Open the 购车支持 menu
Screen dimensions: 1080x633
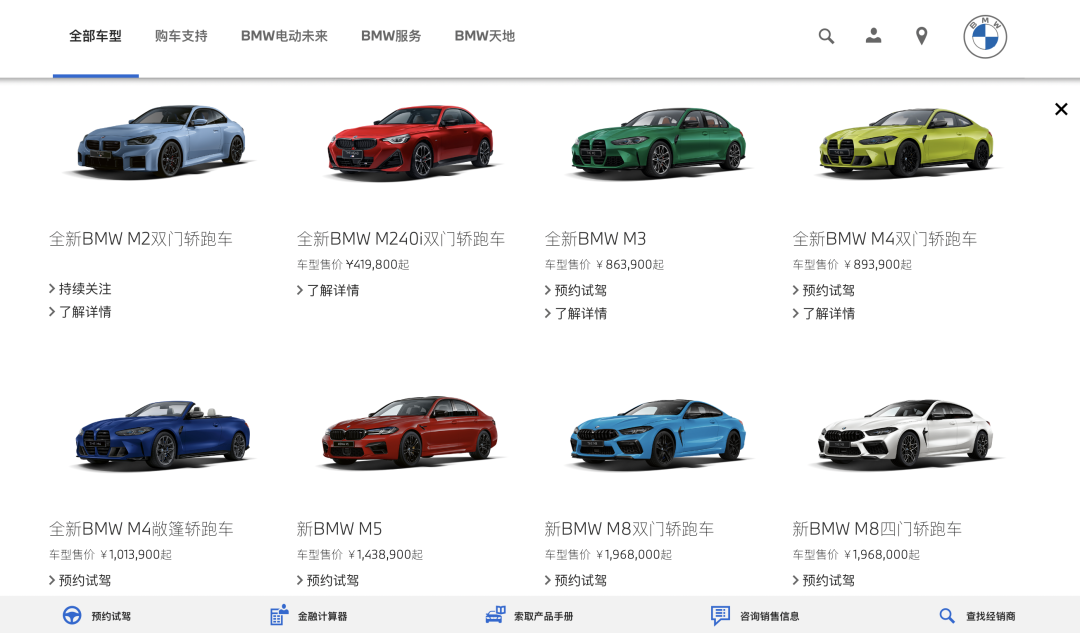[181, 36]
